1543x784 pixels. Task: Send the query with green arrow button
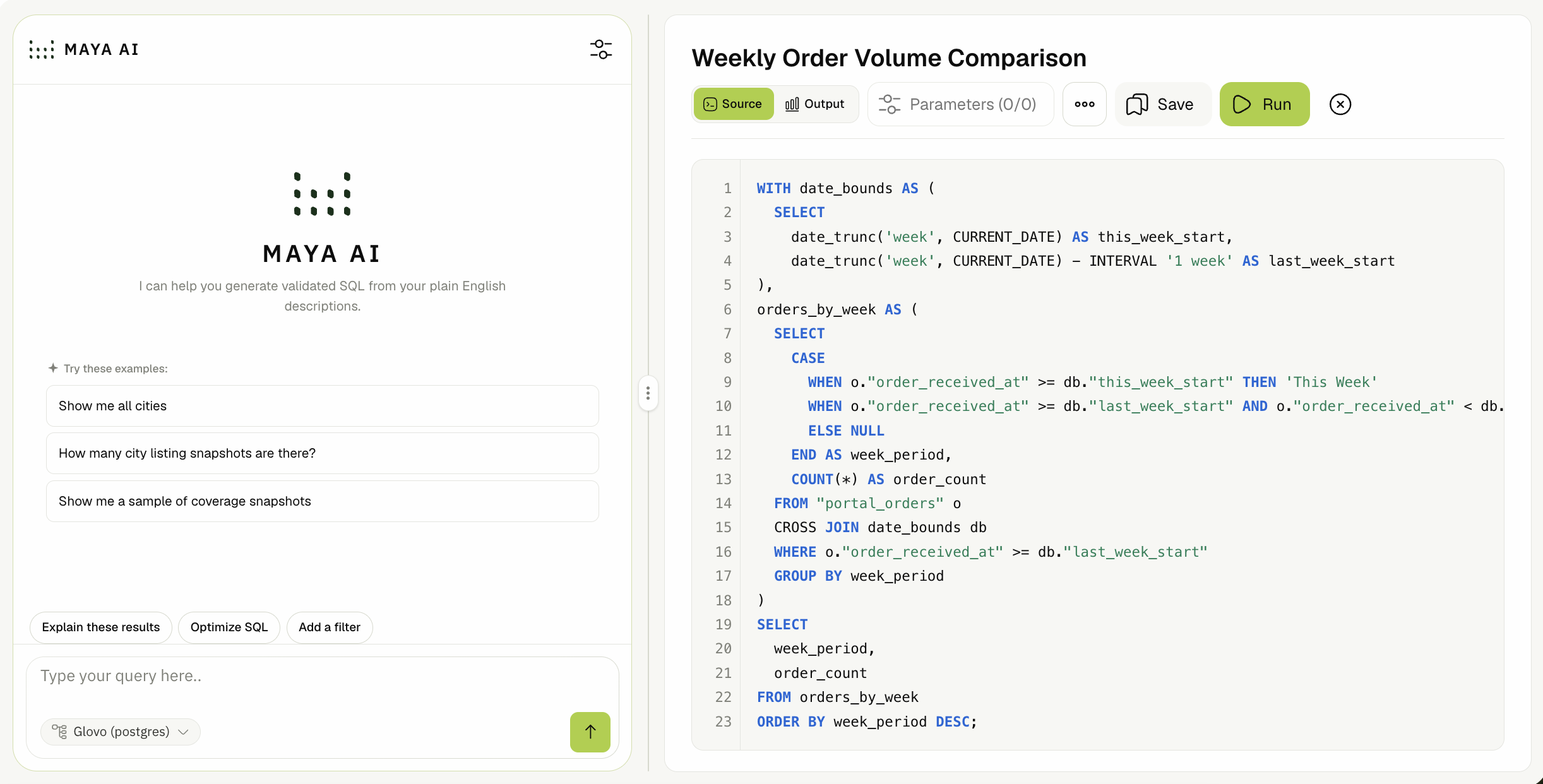tap(590, 732)
